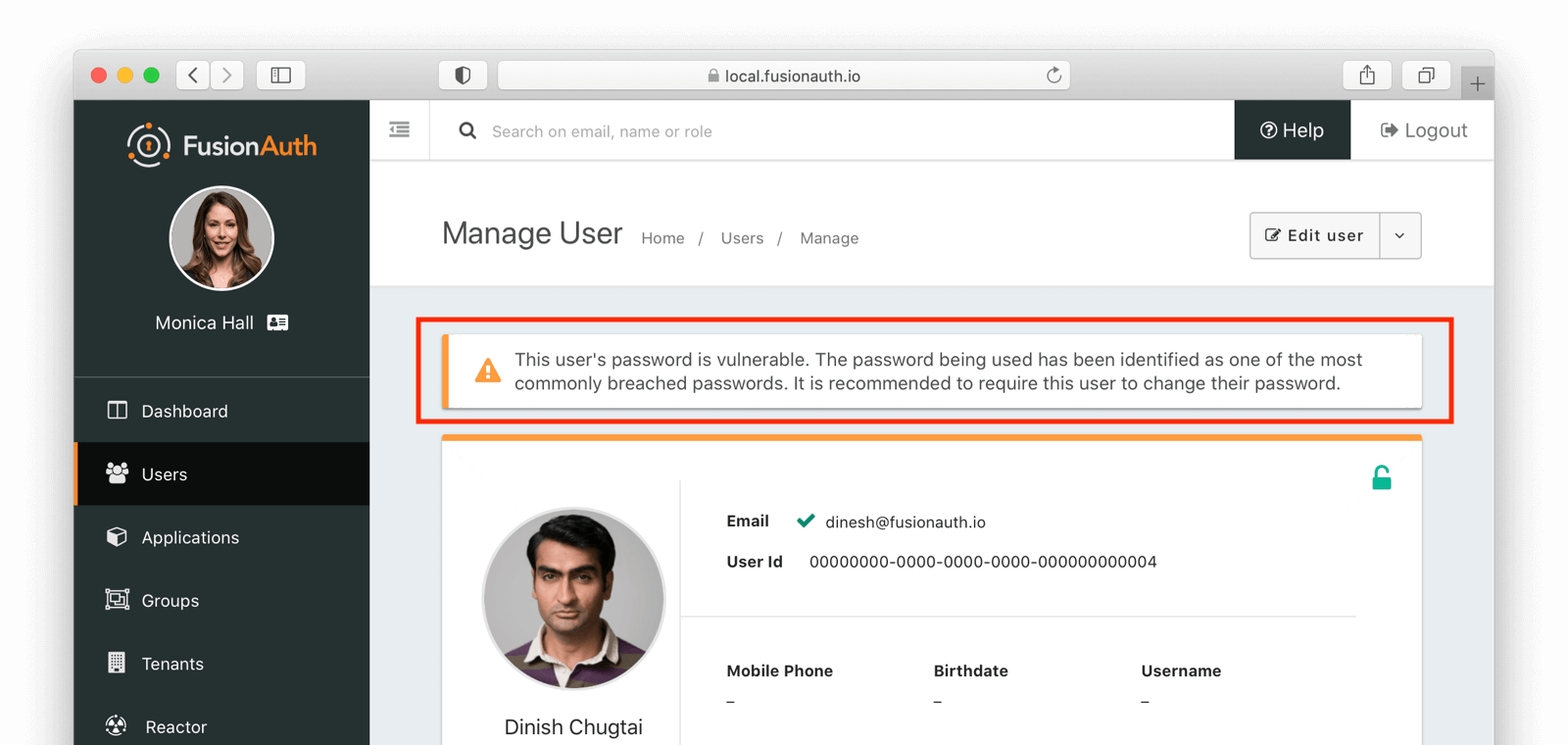Click the Dashboard panel icon
1568x745 pixels.
click(117, 410)
